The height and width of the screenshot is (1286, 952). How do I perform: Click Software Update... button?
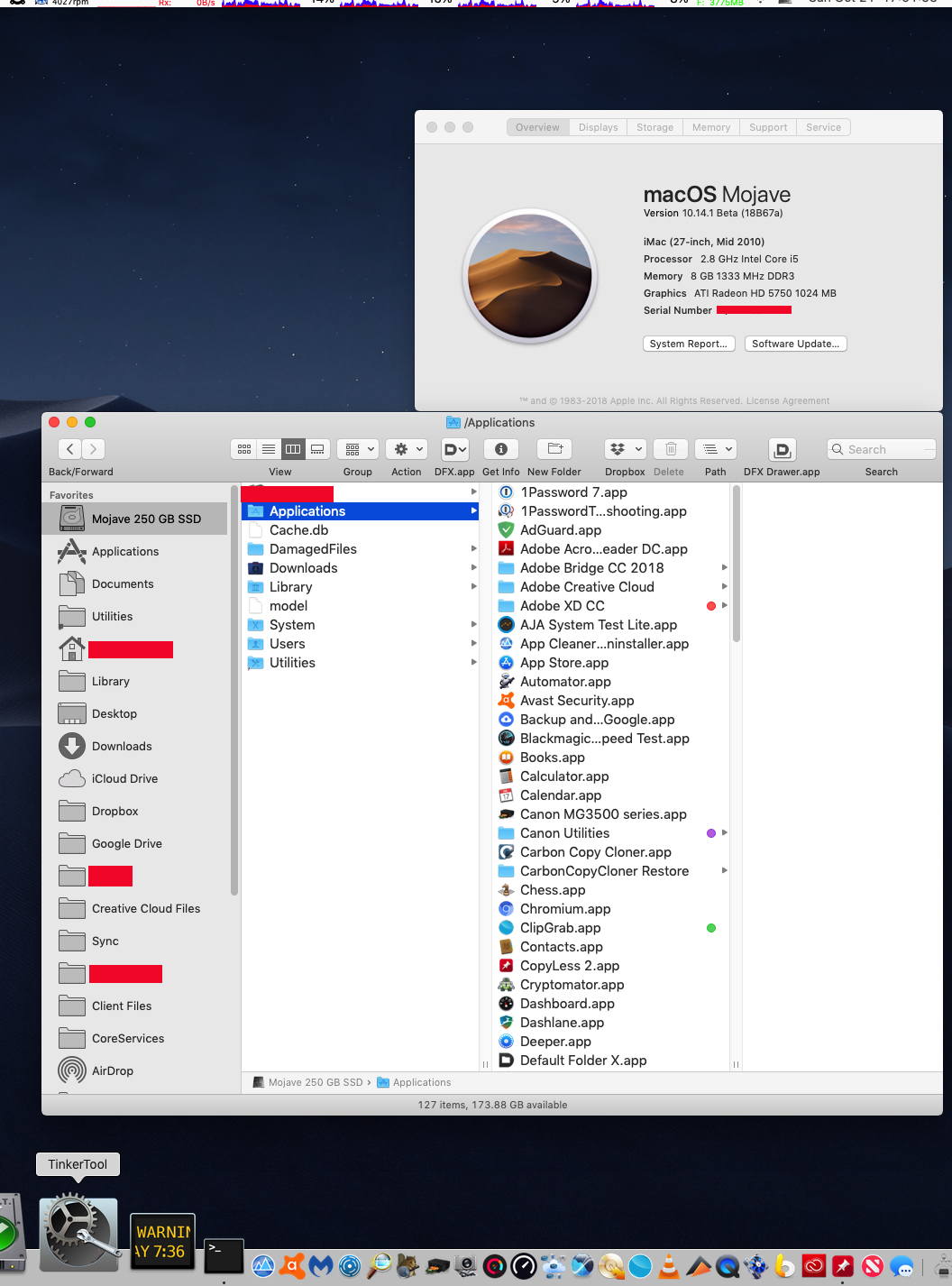pyautogui.click(x=796, y=344)
